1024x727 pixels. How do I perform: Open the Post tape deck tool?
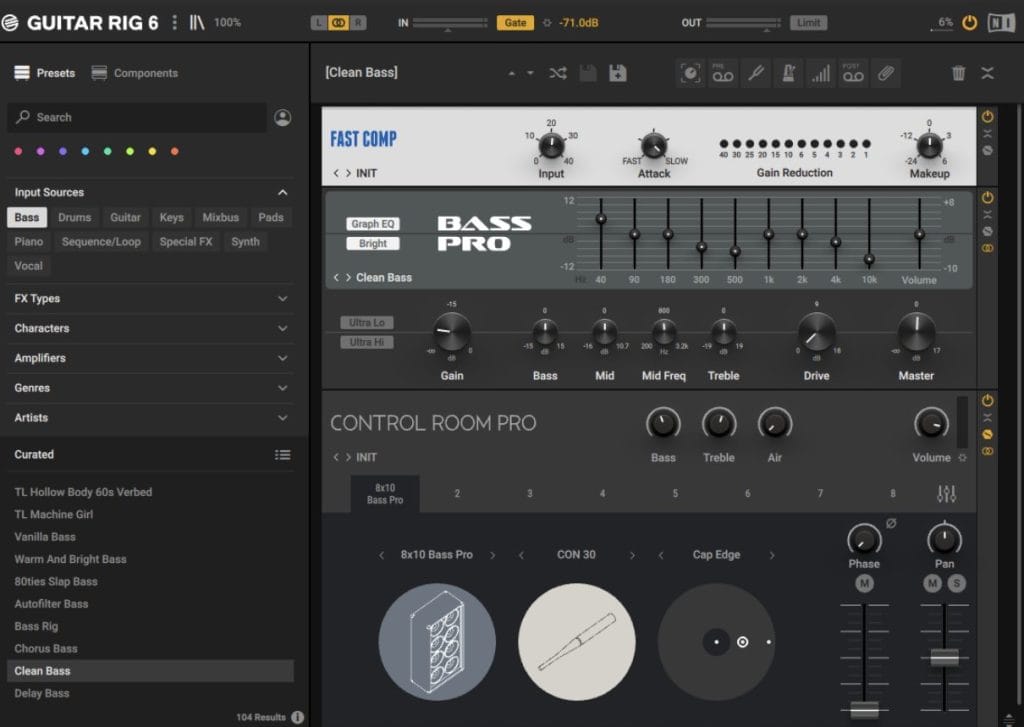coord(853,73)
